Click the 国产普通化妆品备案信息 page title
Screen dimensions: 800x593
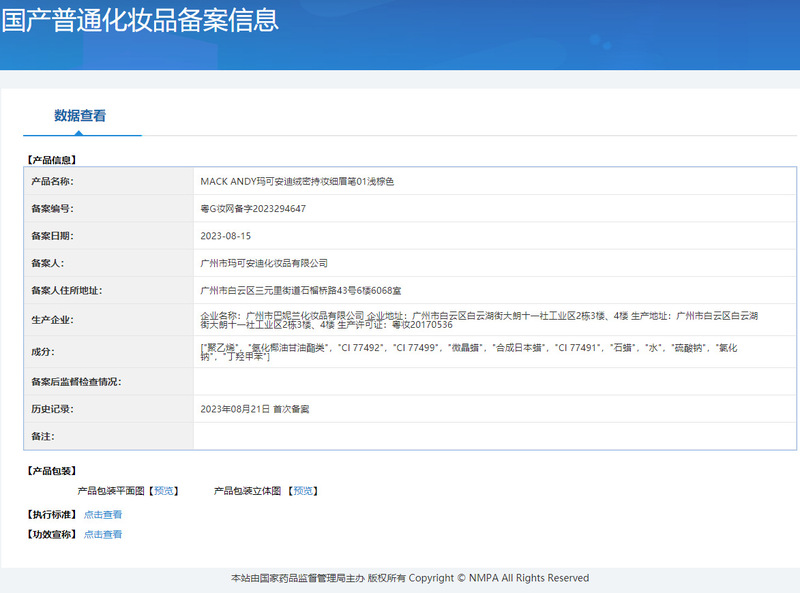[140, 20]
